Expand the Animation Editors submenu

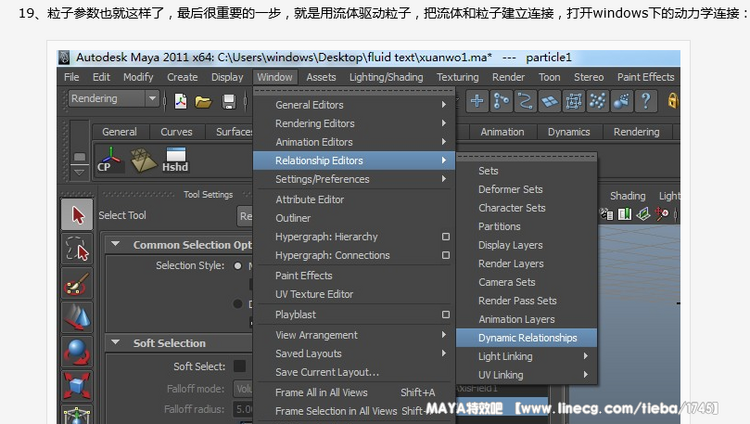coord(353,142)
